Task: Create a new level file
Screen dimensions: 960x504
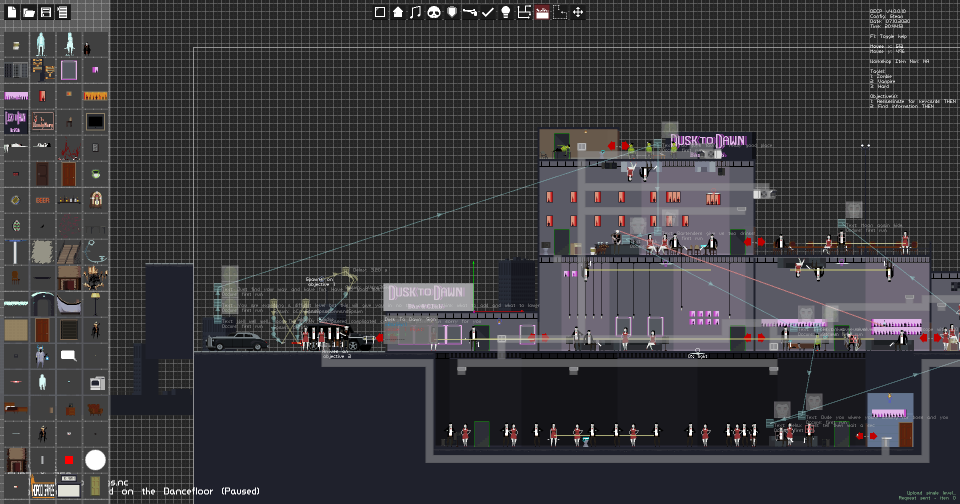Action: (12, 12)
